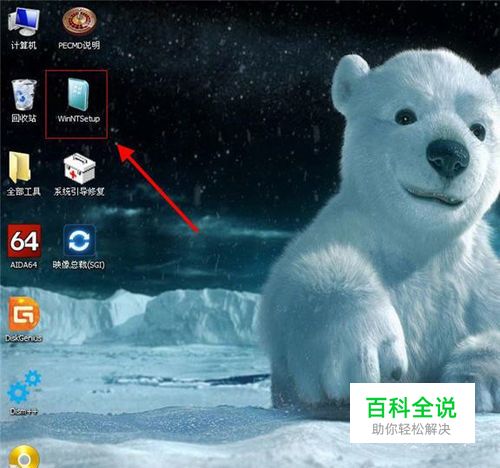Select the 系统引导修复 label text
500x468 pixels.
click(79, 191)
